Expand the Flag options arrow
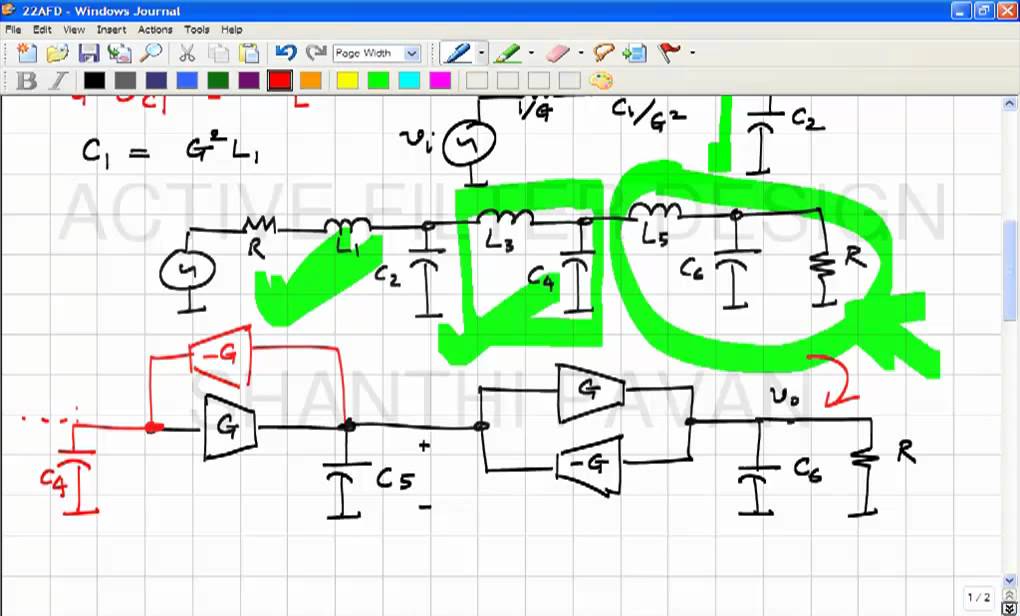This screenshot has height=616, width=1020. 691,53
